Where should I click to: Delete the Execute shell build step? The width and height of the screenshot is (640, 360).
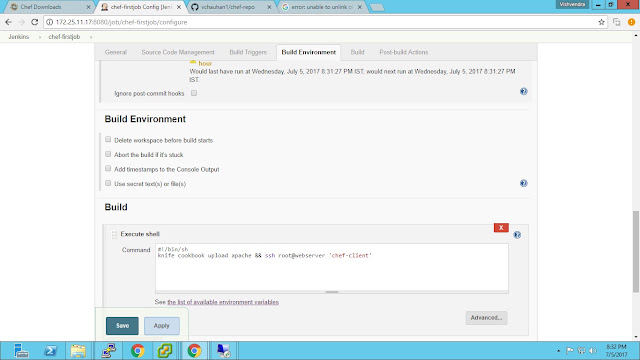click(501, 228)
